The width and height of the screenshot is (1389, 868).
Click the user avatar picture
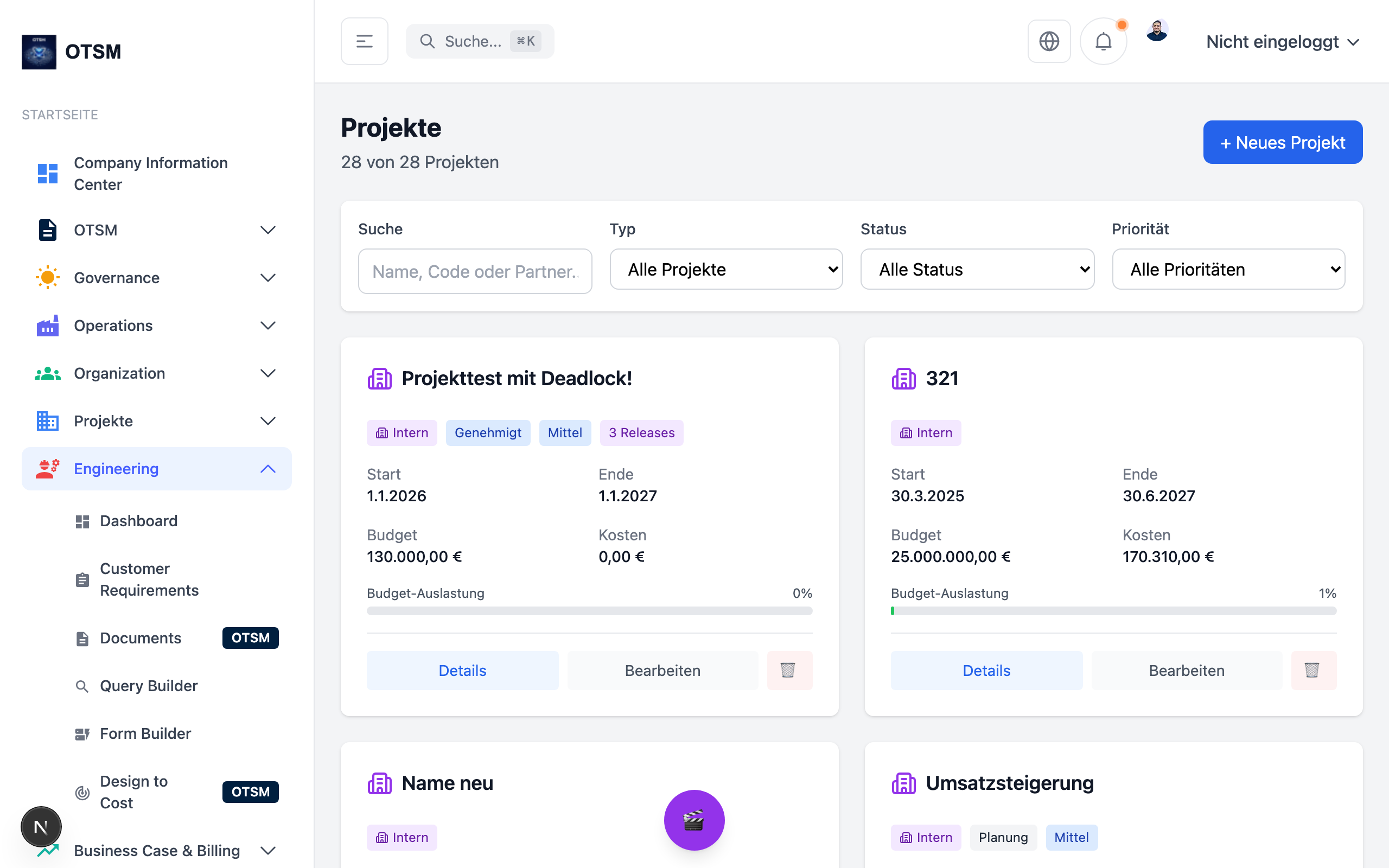(1157, 31)
